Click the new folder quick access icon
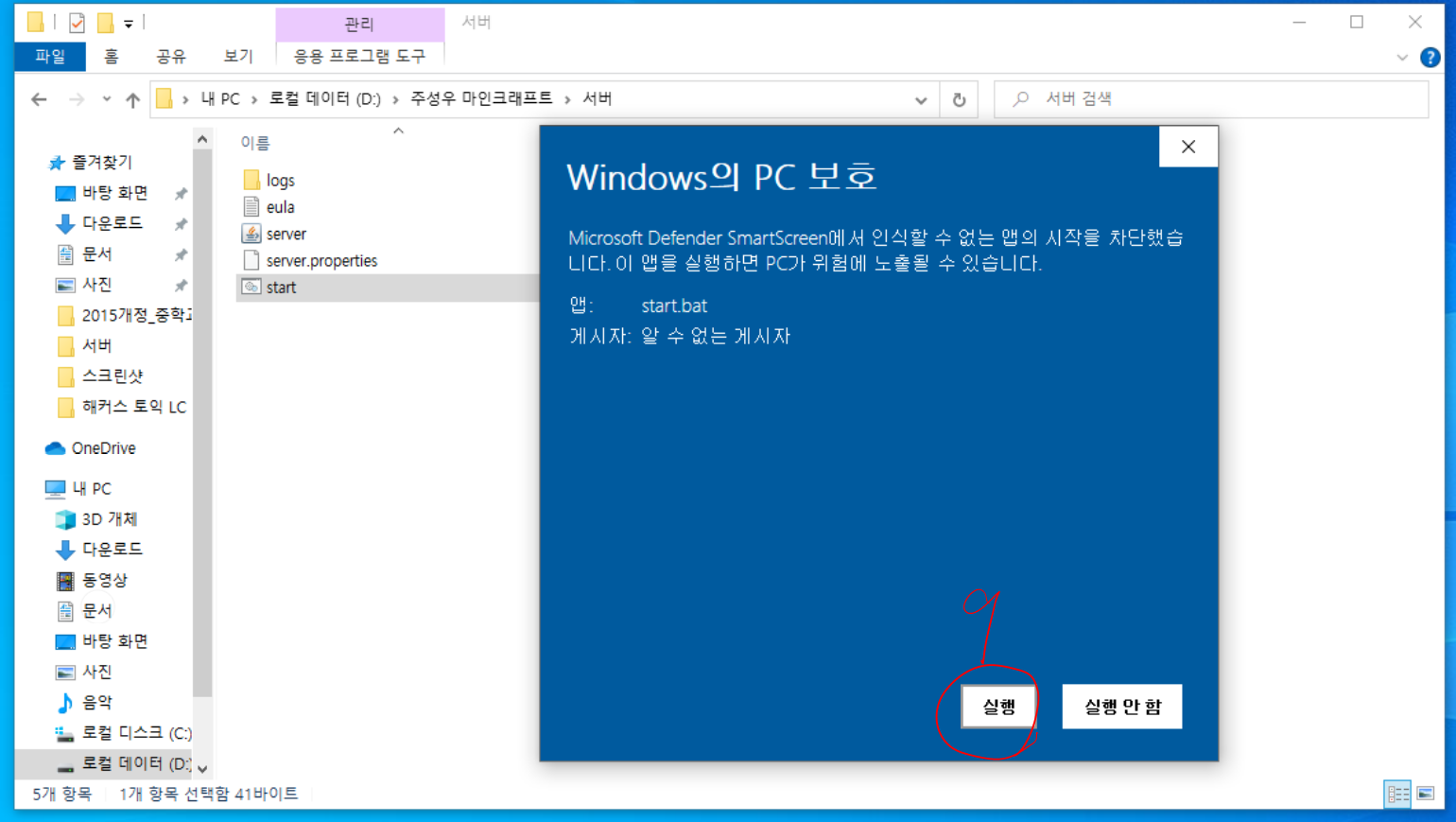The image size is (1456, 822). 106,23
